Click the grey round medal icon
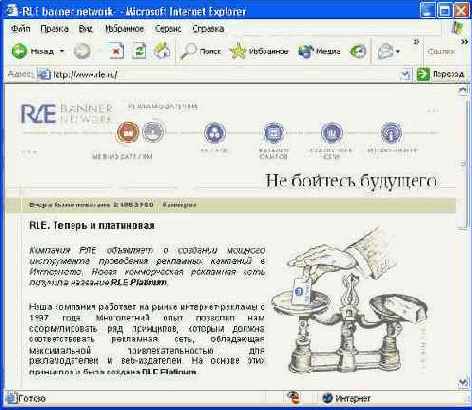This screenshot has width=472, height=410. click(x=153, y=131)
